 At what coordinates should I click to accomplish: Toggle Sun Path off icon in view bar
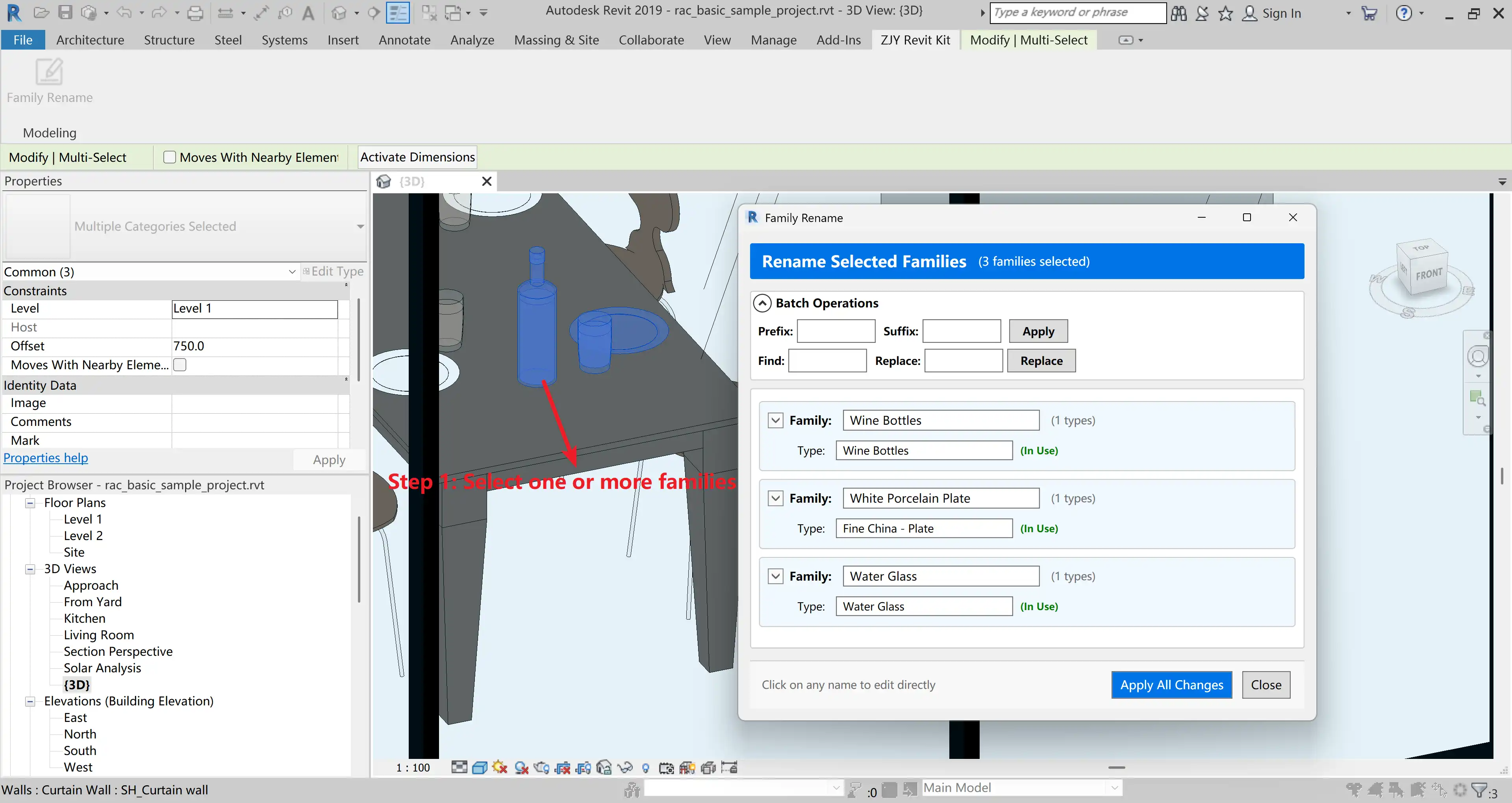[x=500, y=768]
